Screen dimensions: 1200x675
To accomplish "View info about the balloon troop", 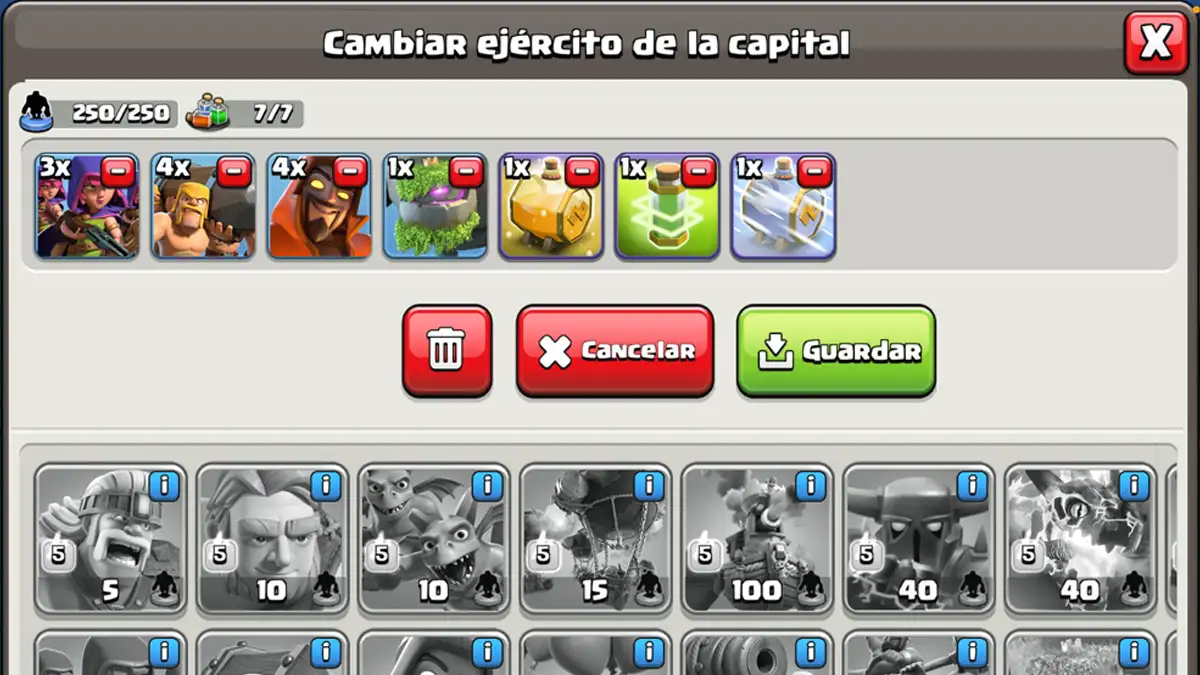I will [650, 486].
